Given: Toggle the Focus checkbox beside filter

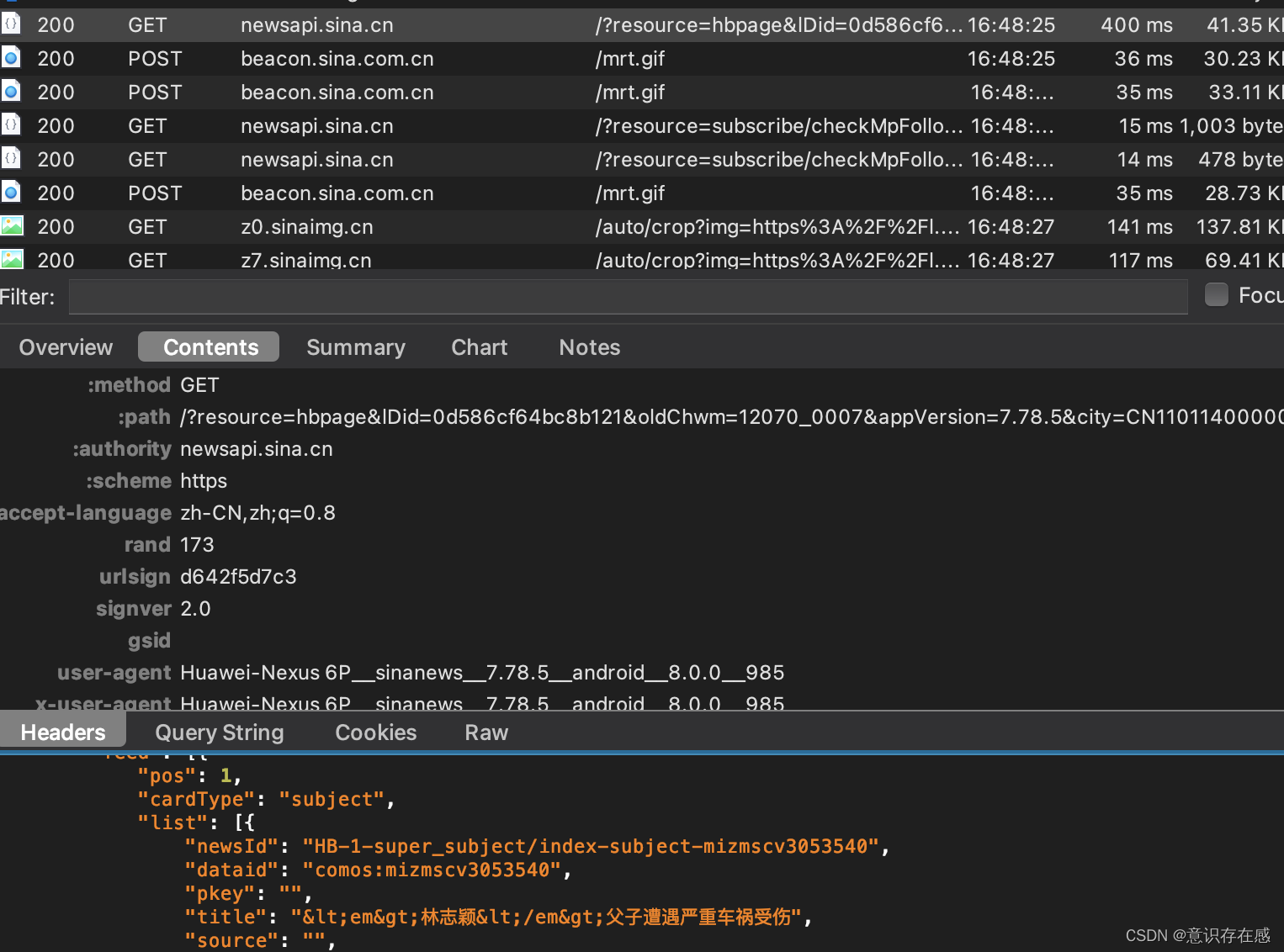Looking at the screenshot, I should coord(1216,294).
